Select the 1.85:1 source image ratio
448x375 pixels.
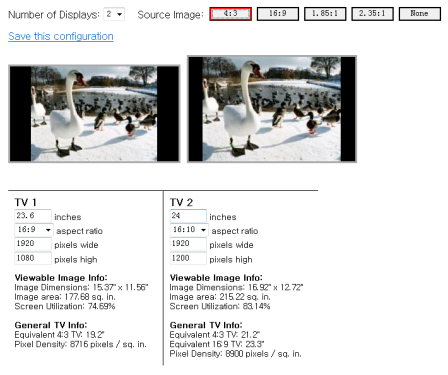325,14
